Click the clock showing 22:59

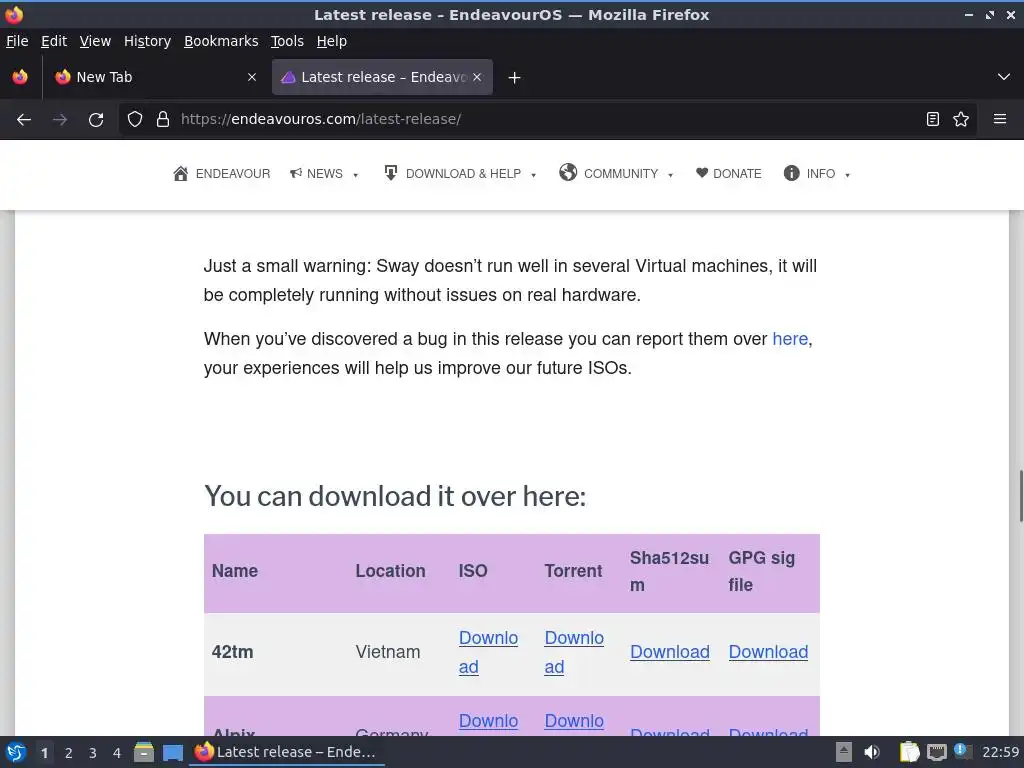1000,752
